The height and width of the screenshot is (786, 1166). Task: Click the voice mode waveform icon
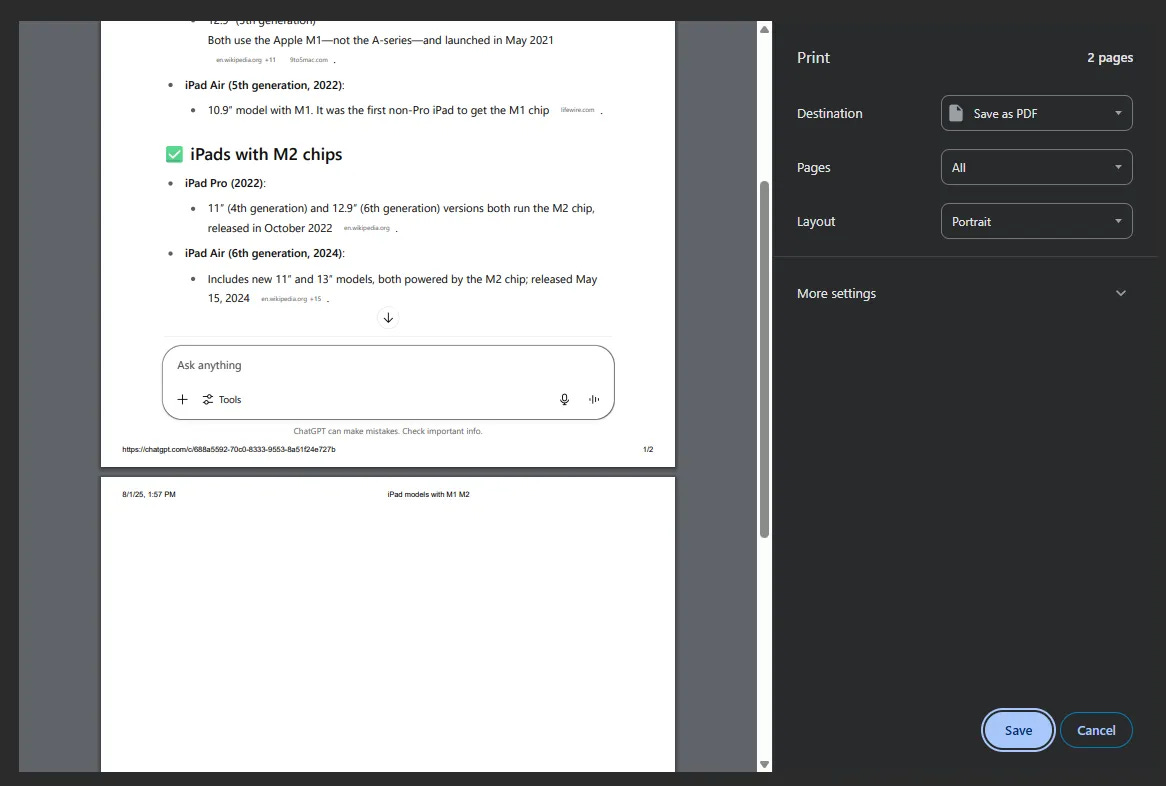pyautogui.click(x=594, y=399)
